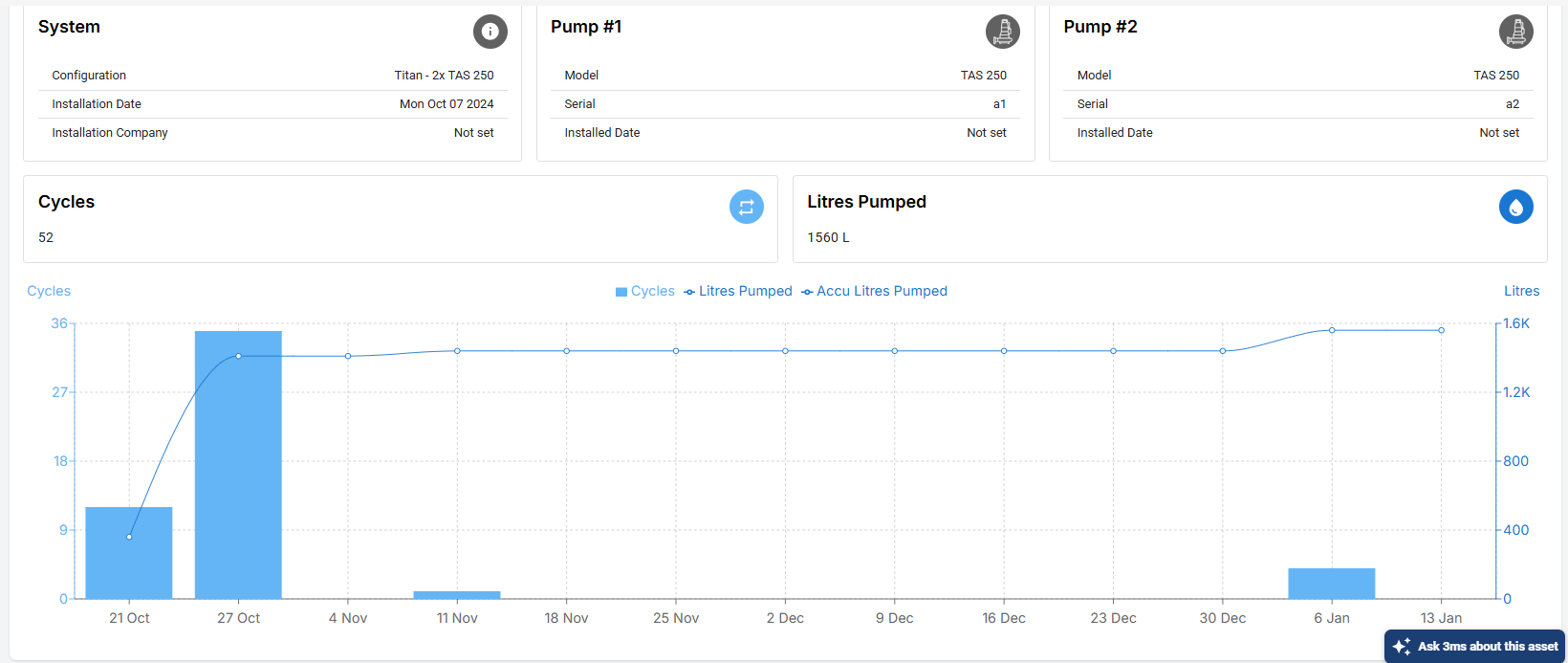This screenshot has height=663, width=1568.
Task: Click the Pump #1 pump icon
Action: (x=1002, y=32)
